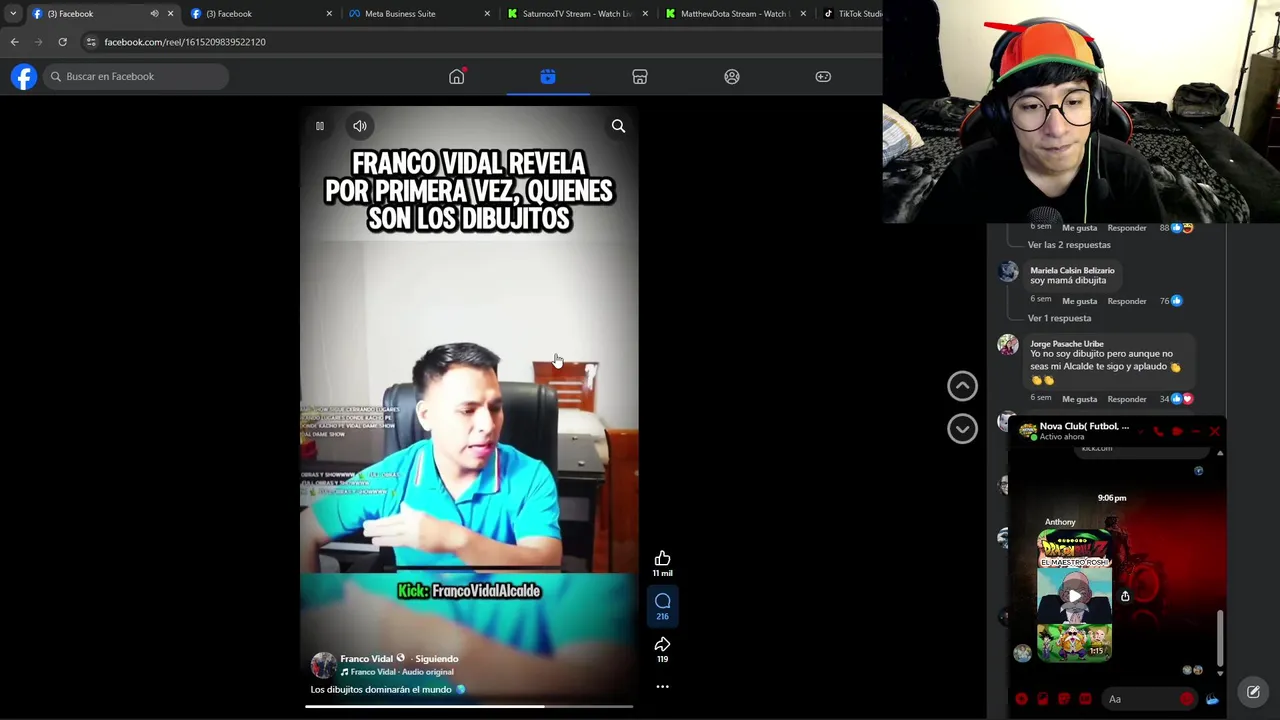Focus the Buscar en Facebook search field

(135, 76)
